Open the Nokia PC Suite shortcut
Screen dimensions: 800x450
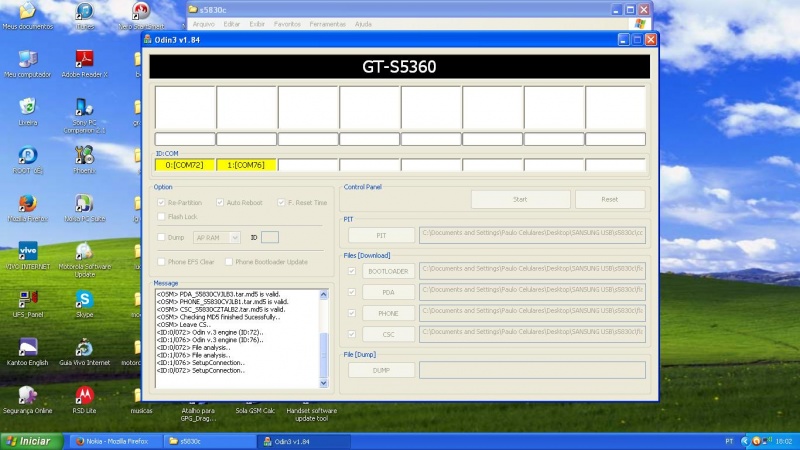click(84, 208)
